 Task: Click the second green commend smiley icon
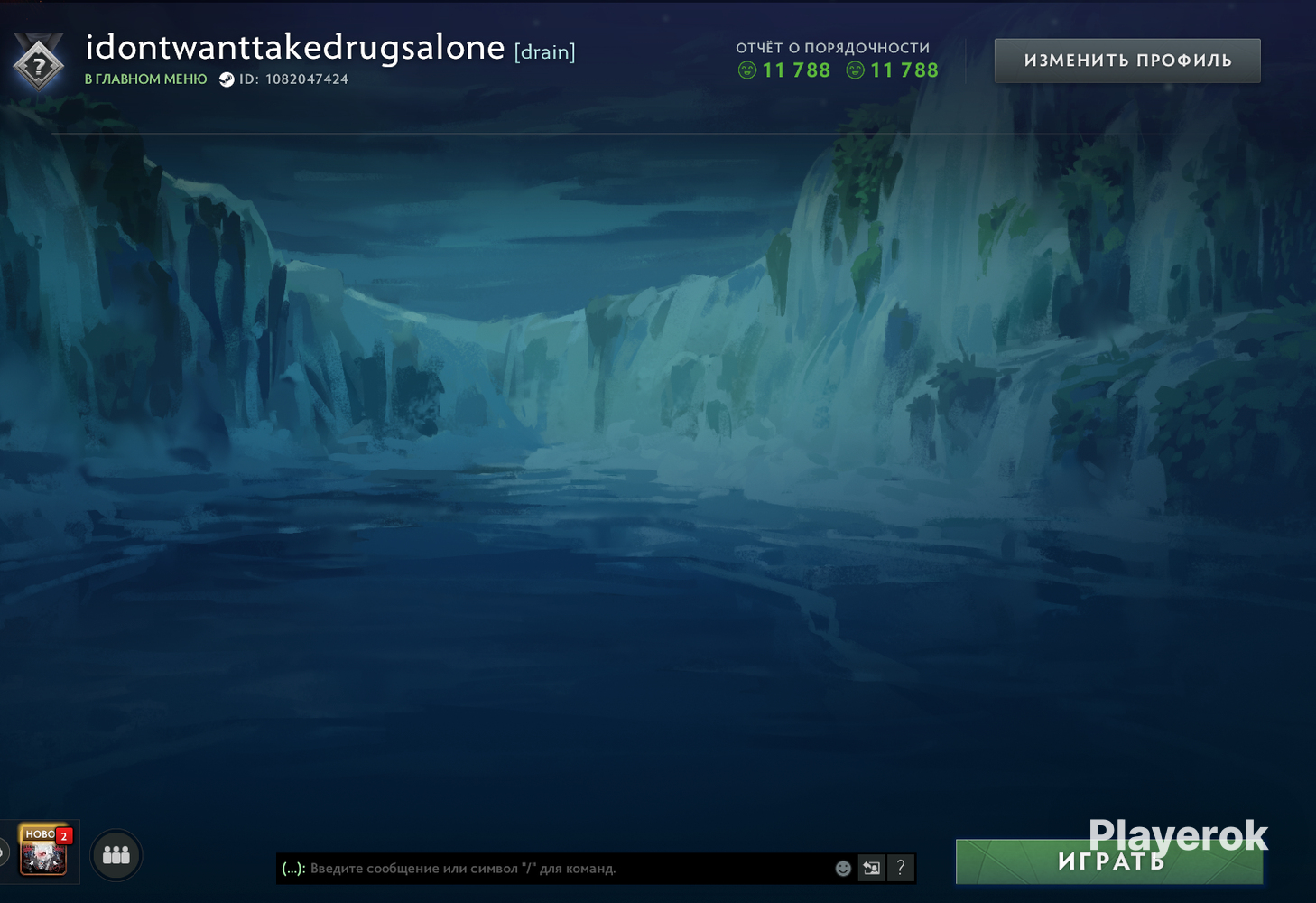(x=855, y=70)
